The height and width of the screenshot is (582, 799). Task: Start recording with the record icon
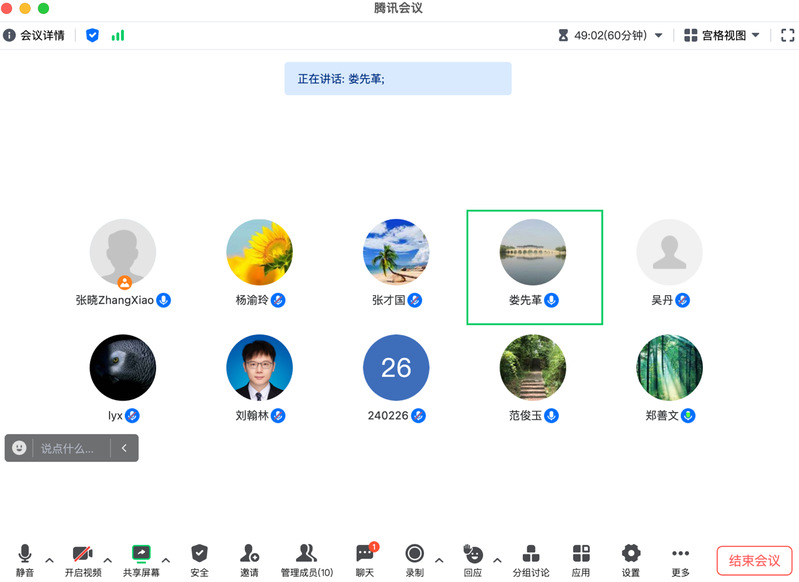click(x=415, y=553)
